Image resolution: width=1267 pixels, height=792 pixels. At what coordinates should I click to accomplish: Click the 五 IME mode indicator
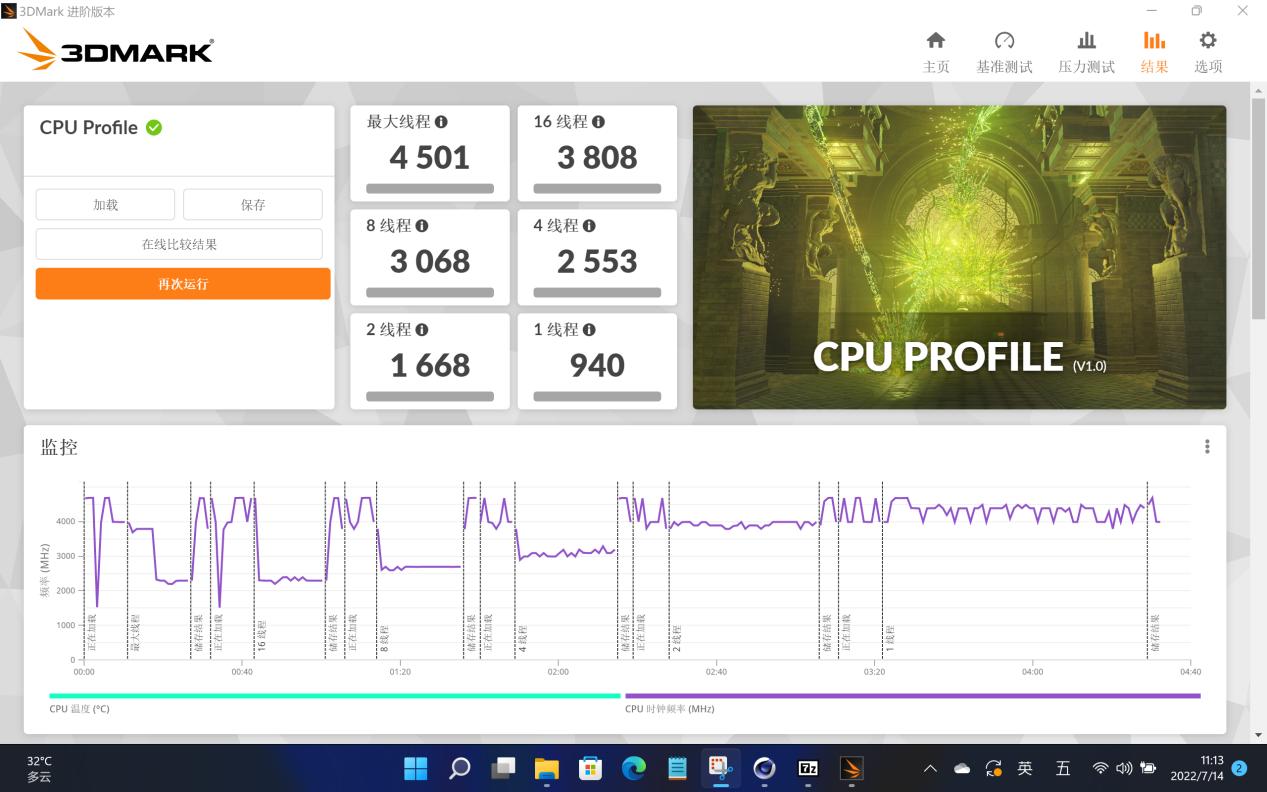coord(1063,768)
